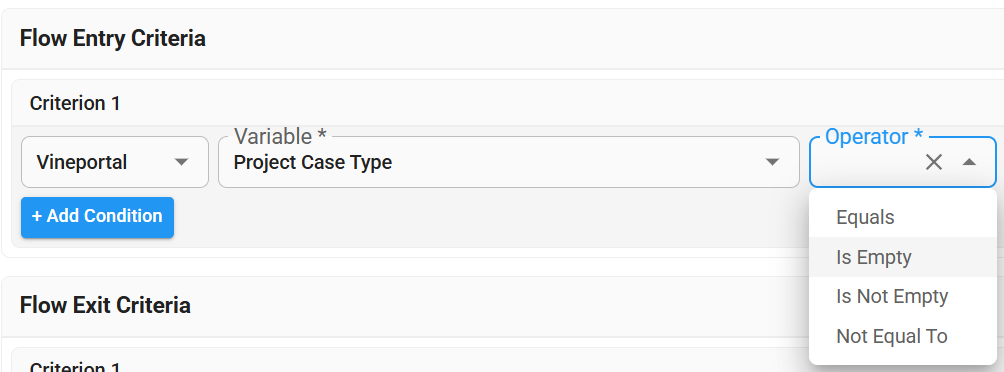1004x372 pixels.
Task: Select Criterion 1 header under Flow Exit Criteria
Action: (x=75, y=367)
